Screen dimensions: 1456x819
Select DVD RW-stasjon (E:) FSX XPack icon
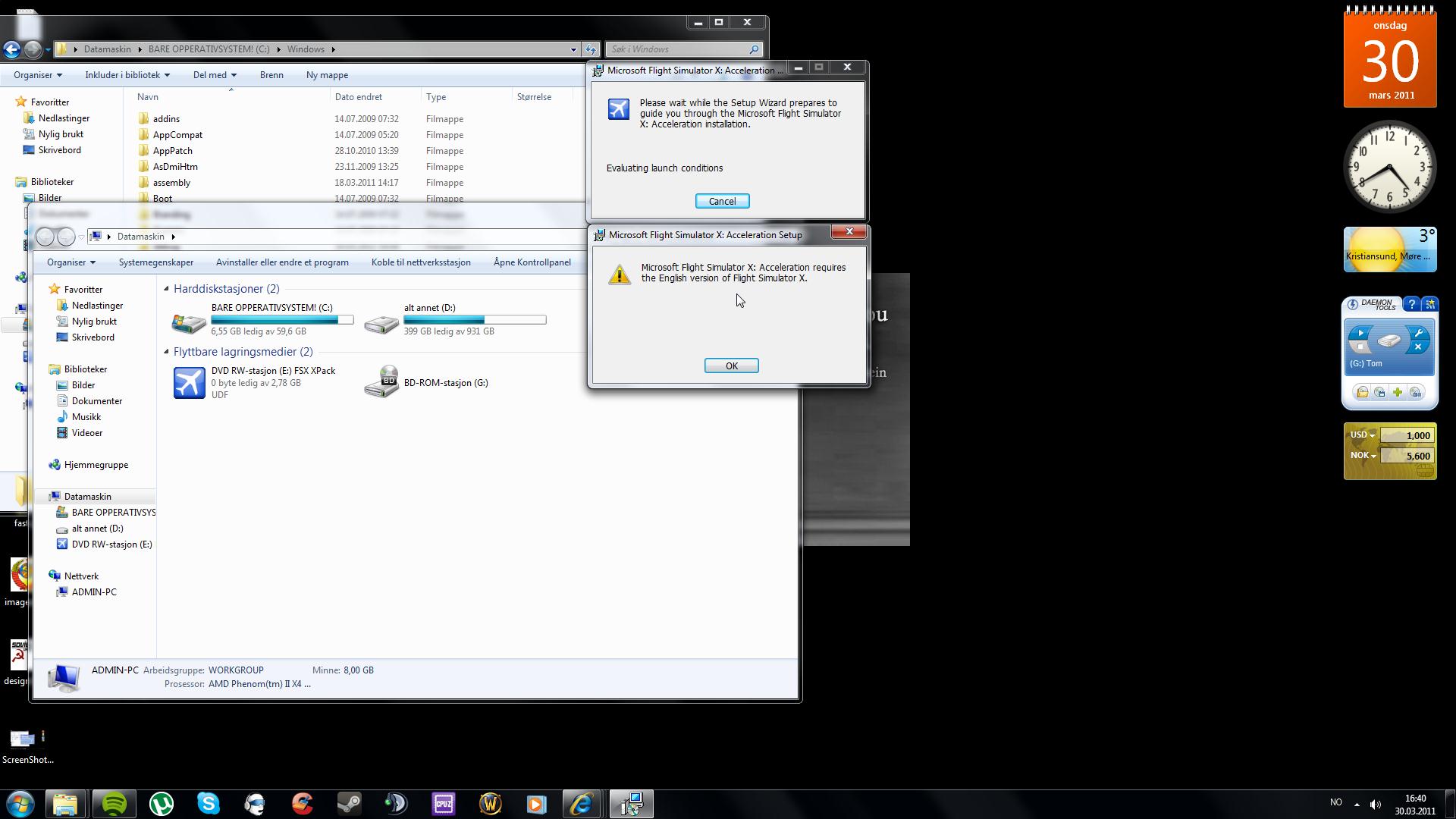click(x=189, y=383)
